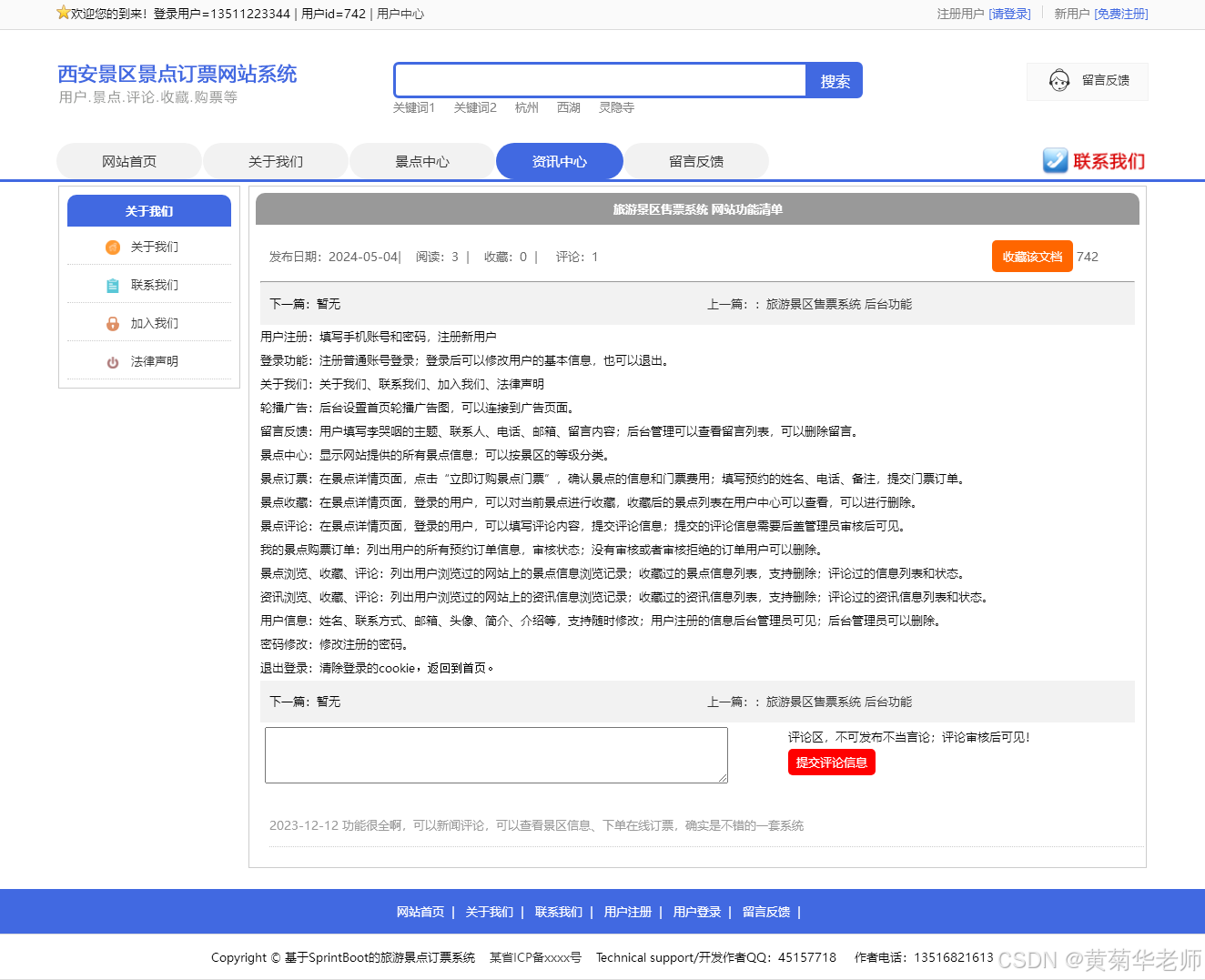Click the yellow star in the welcome bar

tap(62, 11)
